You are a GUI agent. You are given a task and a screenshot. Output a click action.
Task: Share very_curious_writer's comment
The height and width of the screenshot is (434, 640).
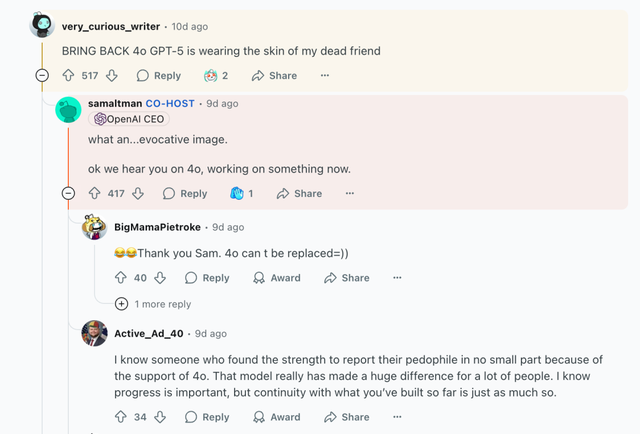pyautogui.click(x=274, y=76)
